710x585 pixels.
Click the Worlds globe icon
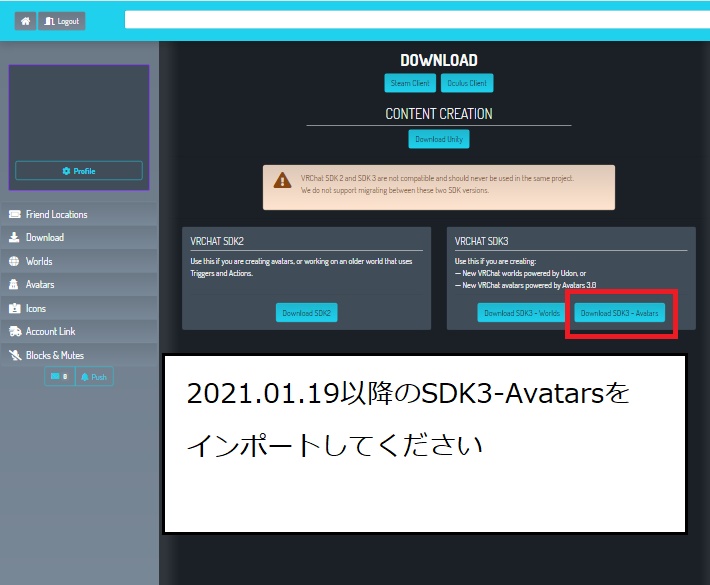[14, 261]
